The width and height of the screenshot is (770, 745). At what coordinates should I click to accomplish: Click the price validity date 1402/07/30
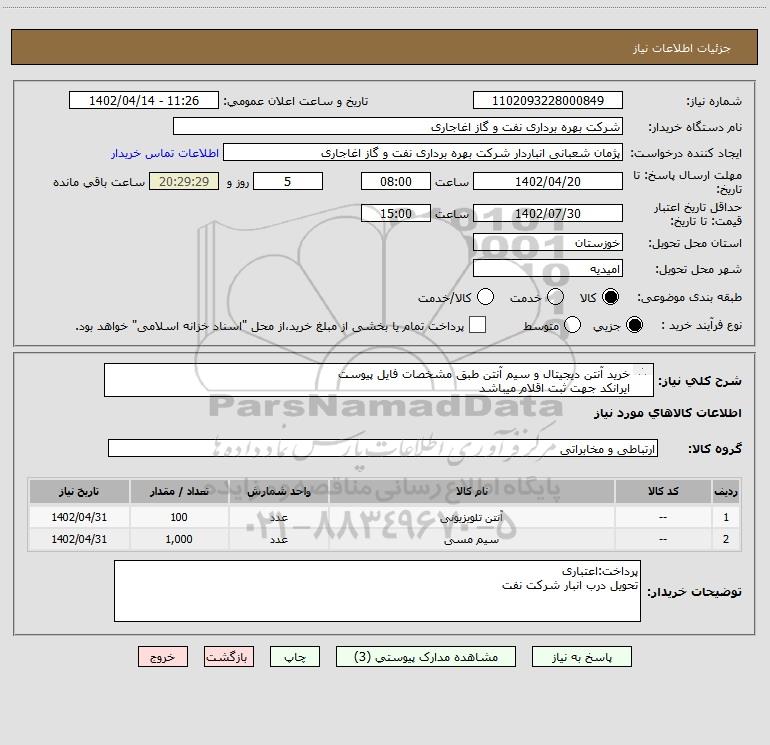point(548,213)
